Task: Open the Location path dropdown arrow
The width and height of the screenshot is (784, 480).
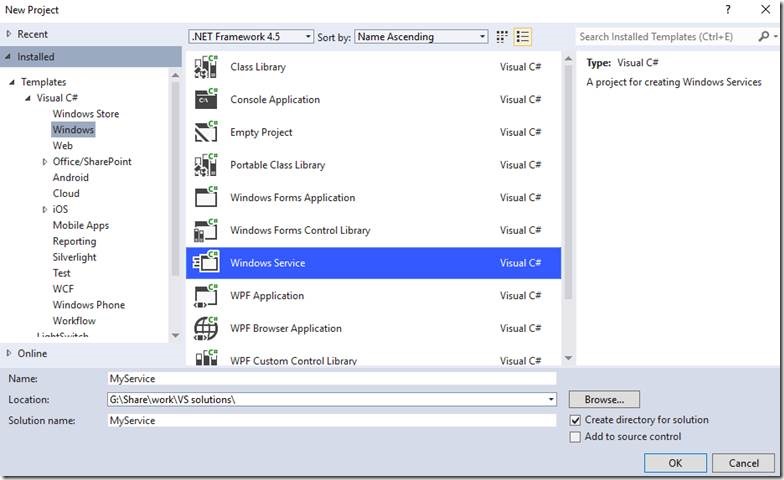Action: tap(550, 400)
